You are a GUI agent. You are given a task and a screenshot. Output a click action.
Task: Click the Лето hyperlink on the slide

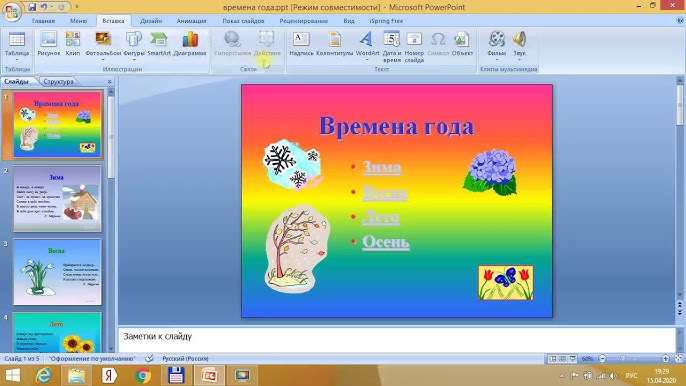coord(381,217)
